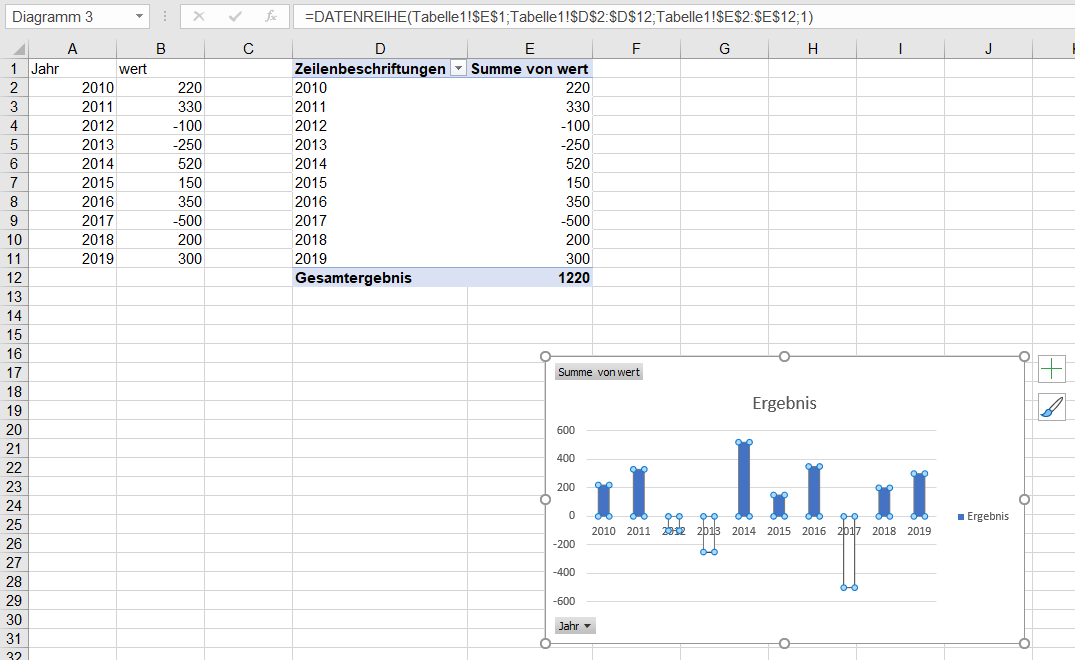The image size is (1075, 660).
Task: Select column A header
Action: point(72,49)
